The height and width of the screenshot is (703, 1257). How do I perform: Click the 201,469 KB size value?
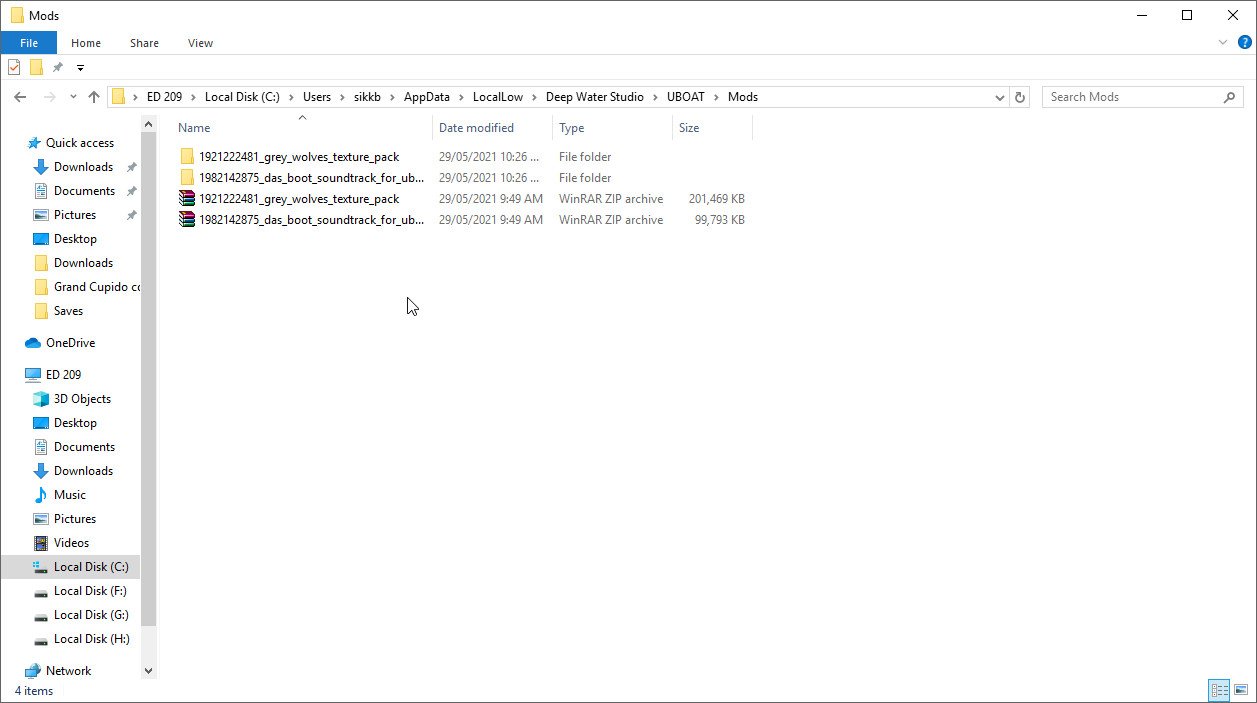[x=716, y=199]
